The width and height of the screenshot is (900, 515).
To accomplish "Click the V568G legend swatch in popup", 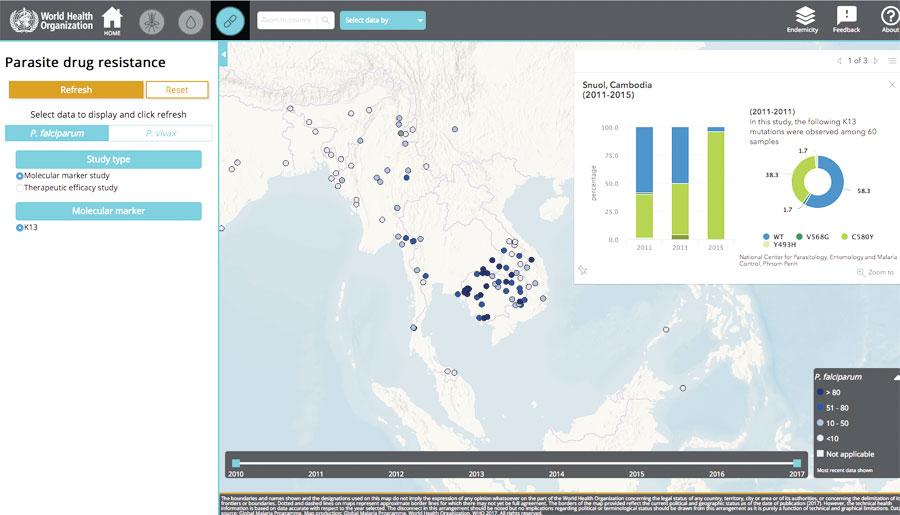I will point(799,237).
